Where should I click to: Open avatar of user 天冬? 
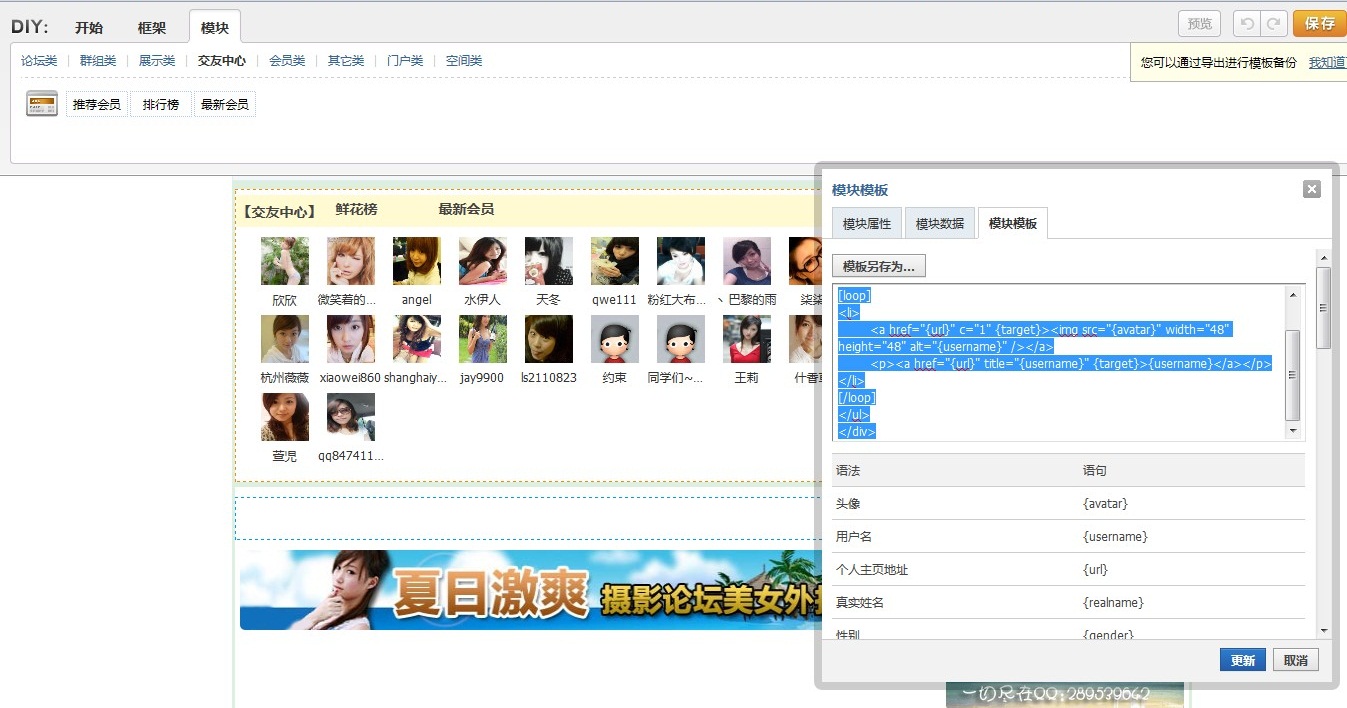(549, 261)
